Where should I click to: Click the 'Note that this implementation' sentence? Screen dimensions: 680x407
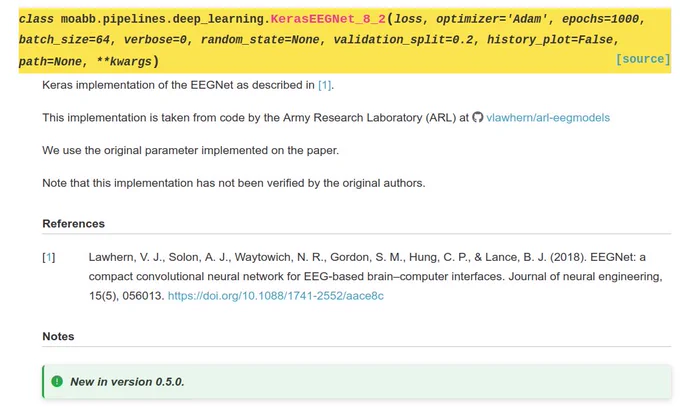(x=234, y=183)
